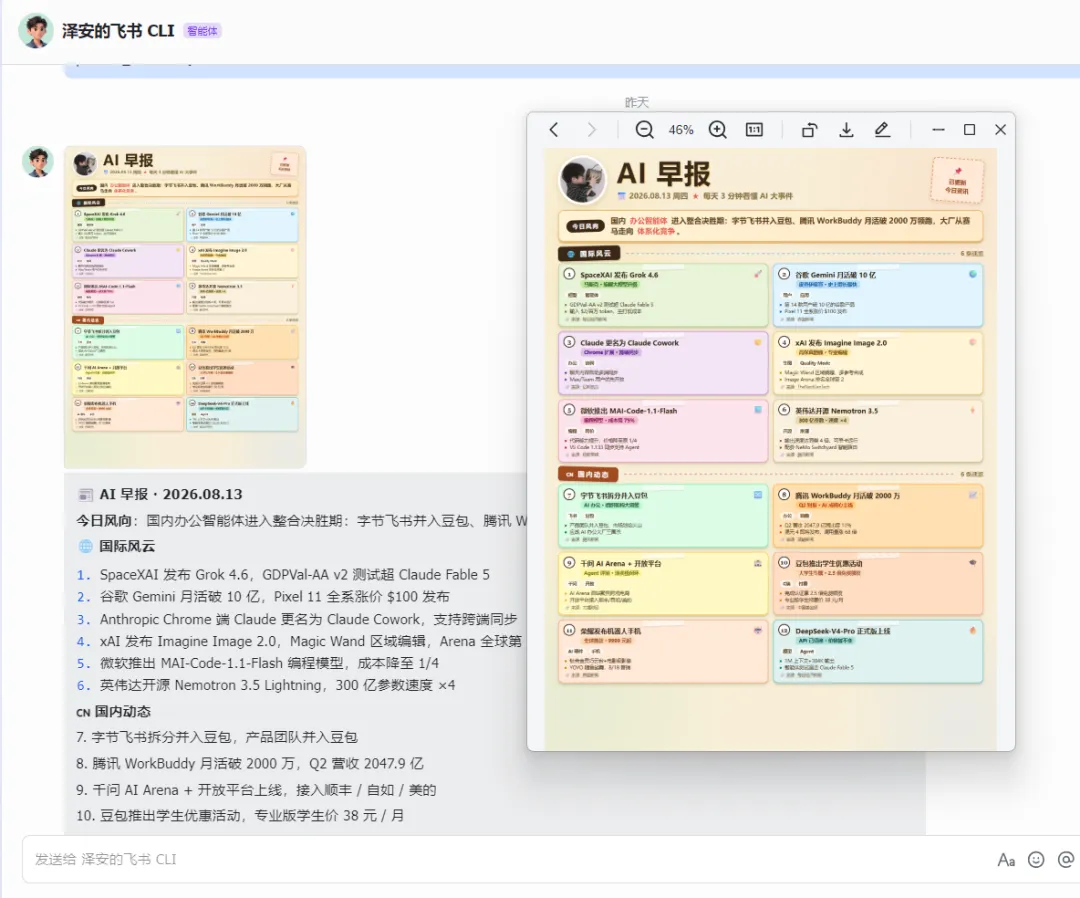Click the Claude Cowork card in viewer
This screenshot has width=1080, height=898.
click(x=663, y=364)
